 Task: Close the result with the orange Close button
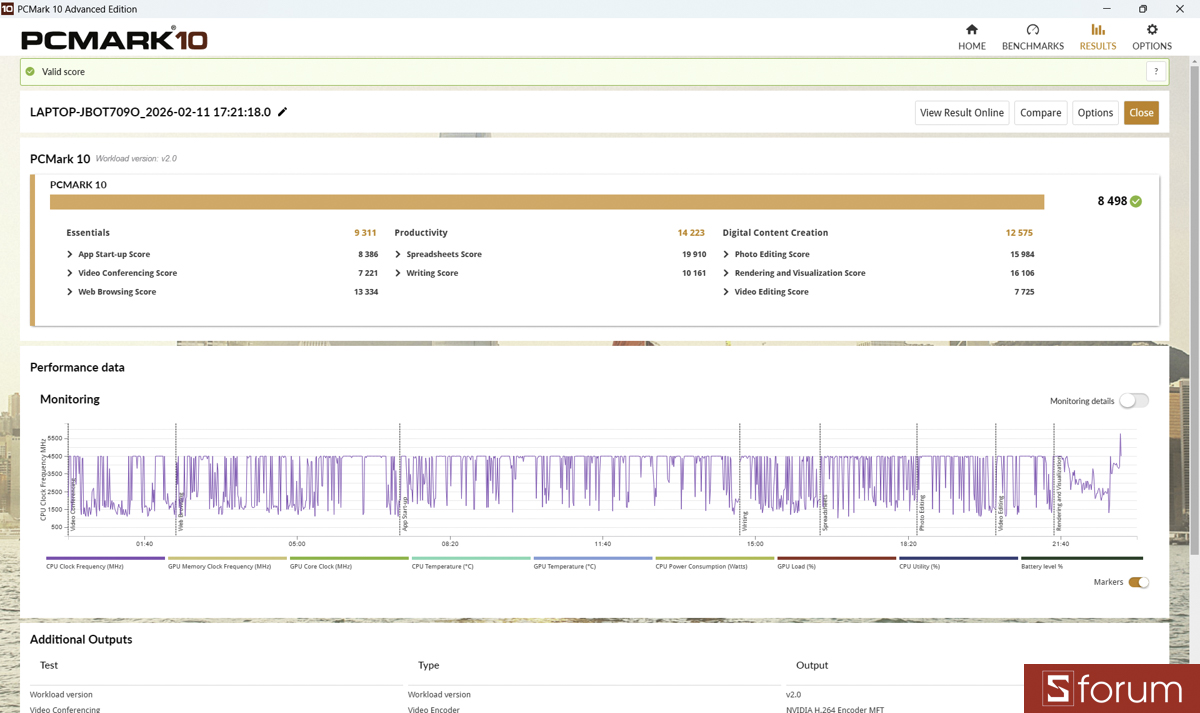[x=1141, y=113]
